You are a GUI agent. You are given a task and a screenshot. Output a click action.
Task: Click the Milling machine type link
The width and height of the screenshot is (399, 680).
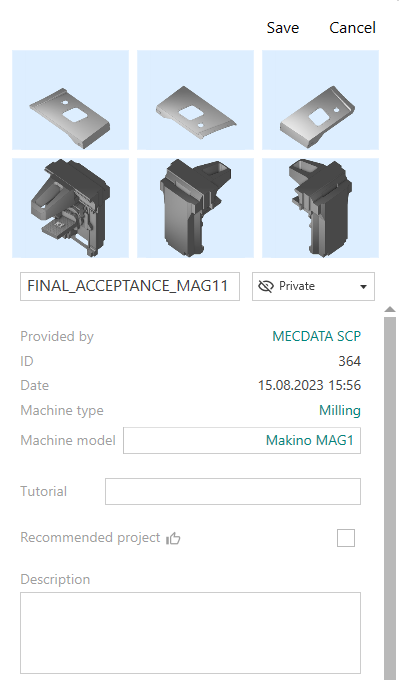[x=340, y=410]
